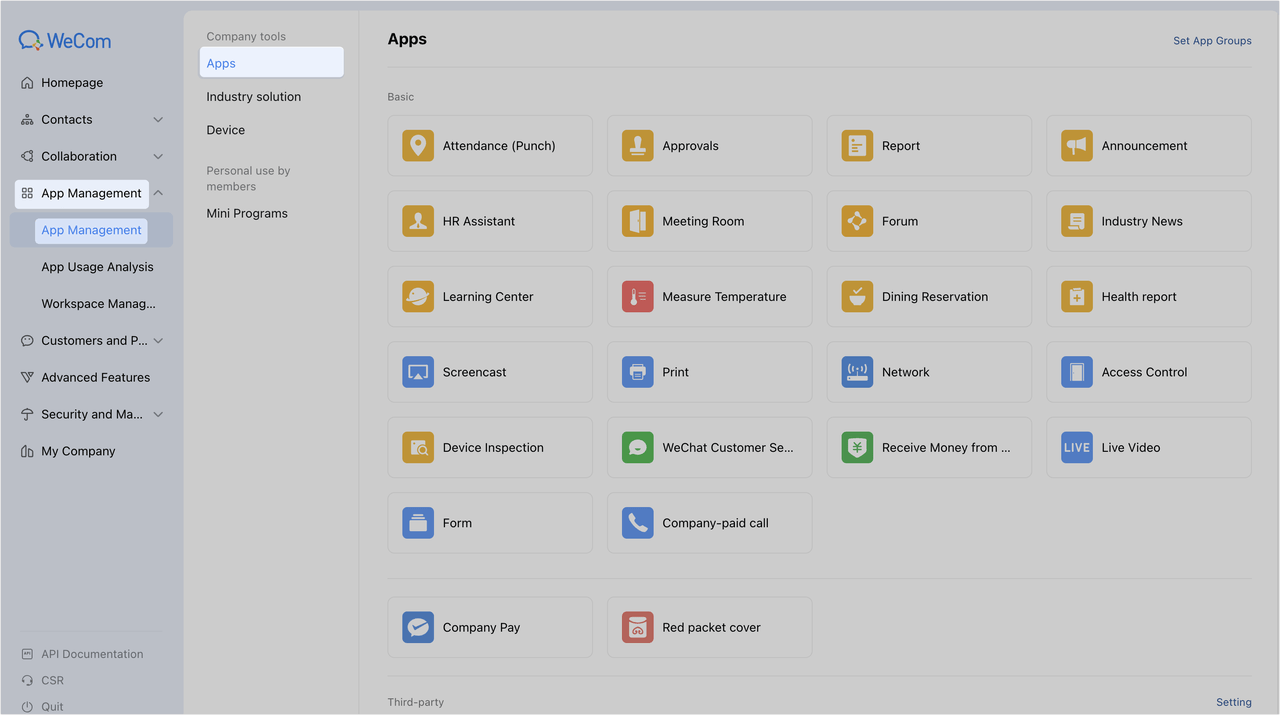Expand the Security and Management menu arrow
1280x715 pixels.
[158, 414]
